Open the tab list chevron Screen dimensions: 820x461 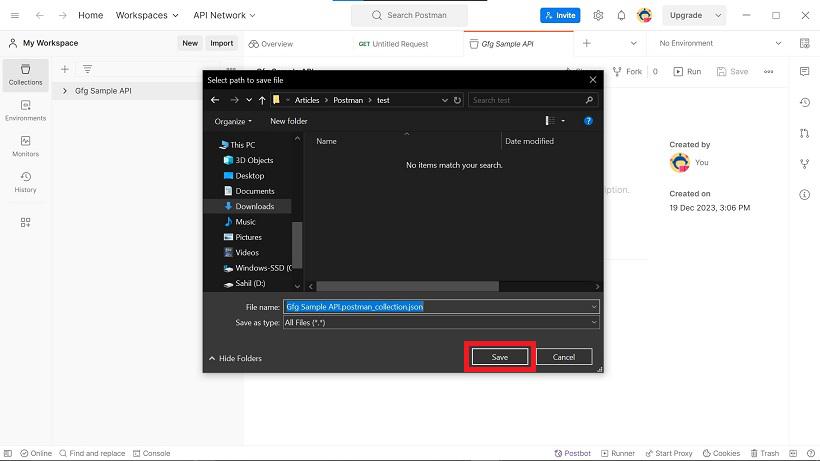[x=633, y=43]
